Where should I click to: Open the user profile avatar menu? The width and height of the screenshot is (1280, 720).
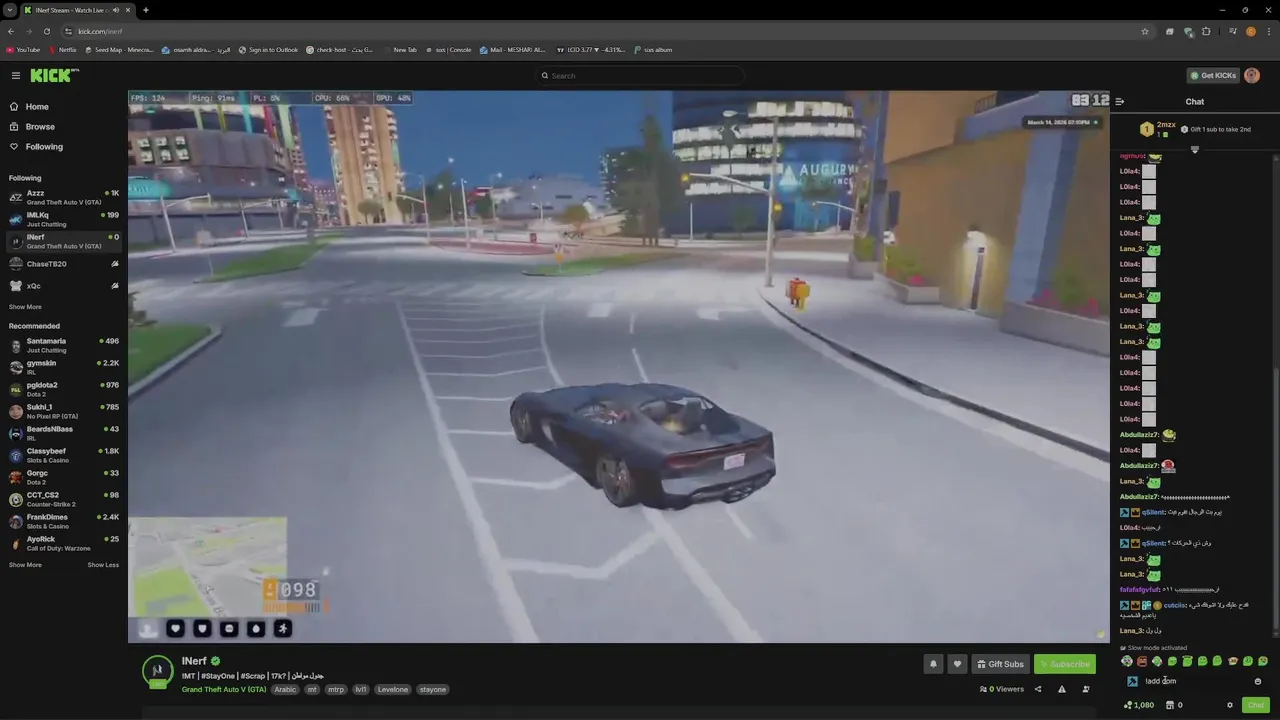pos(1252,76)
